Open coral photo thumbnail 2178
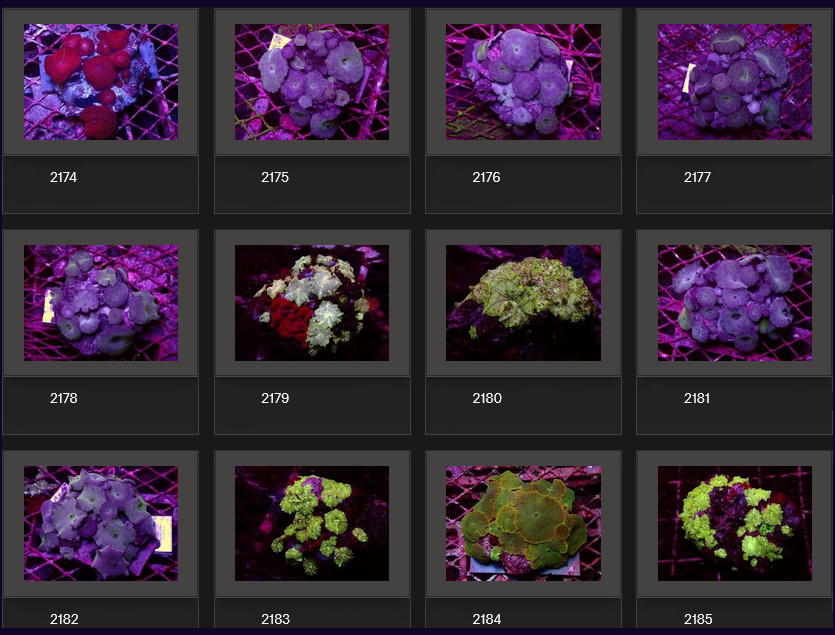 pyautogui.click(x=101, y=303)
